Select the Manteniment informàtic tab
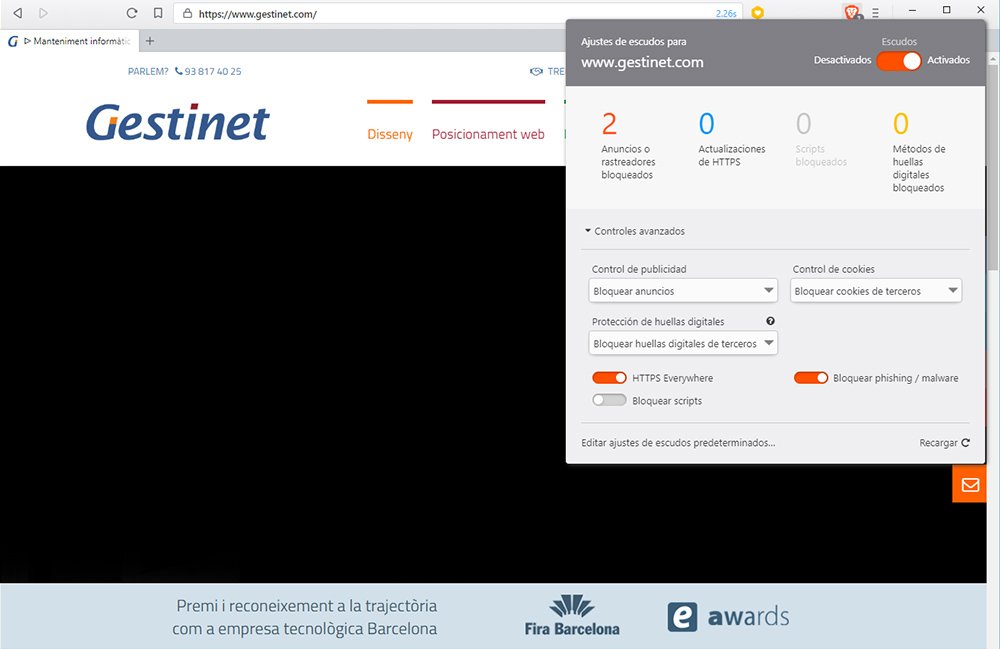The image size is (1000, 649). pos(70,41)
